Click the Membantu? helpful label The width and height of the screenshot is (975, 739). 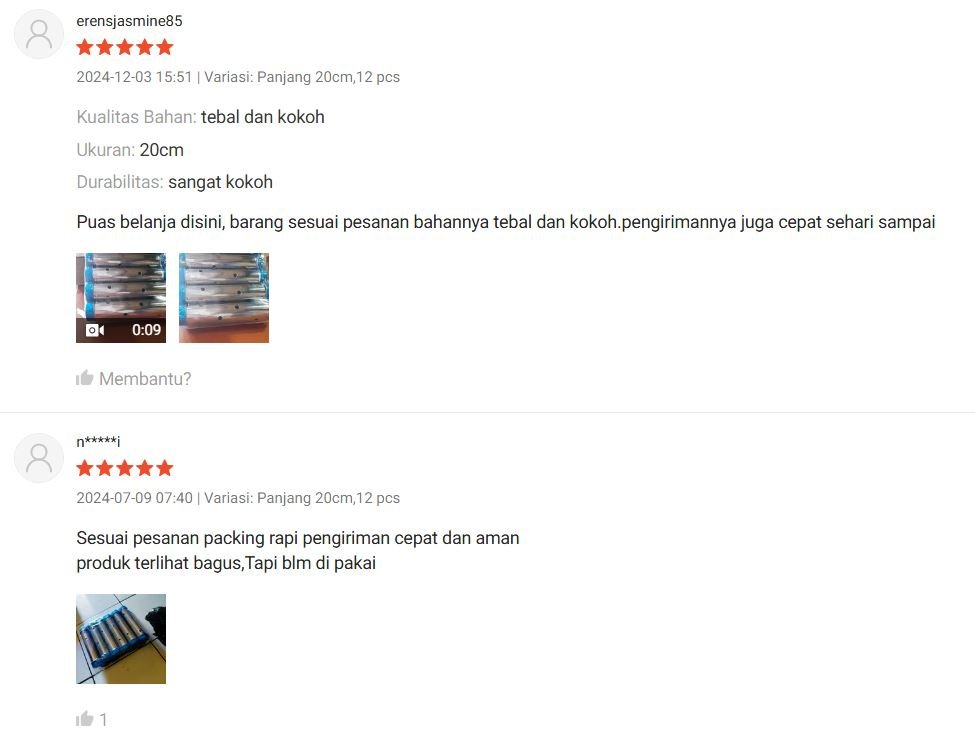[145, 379]
